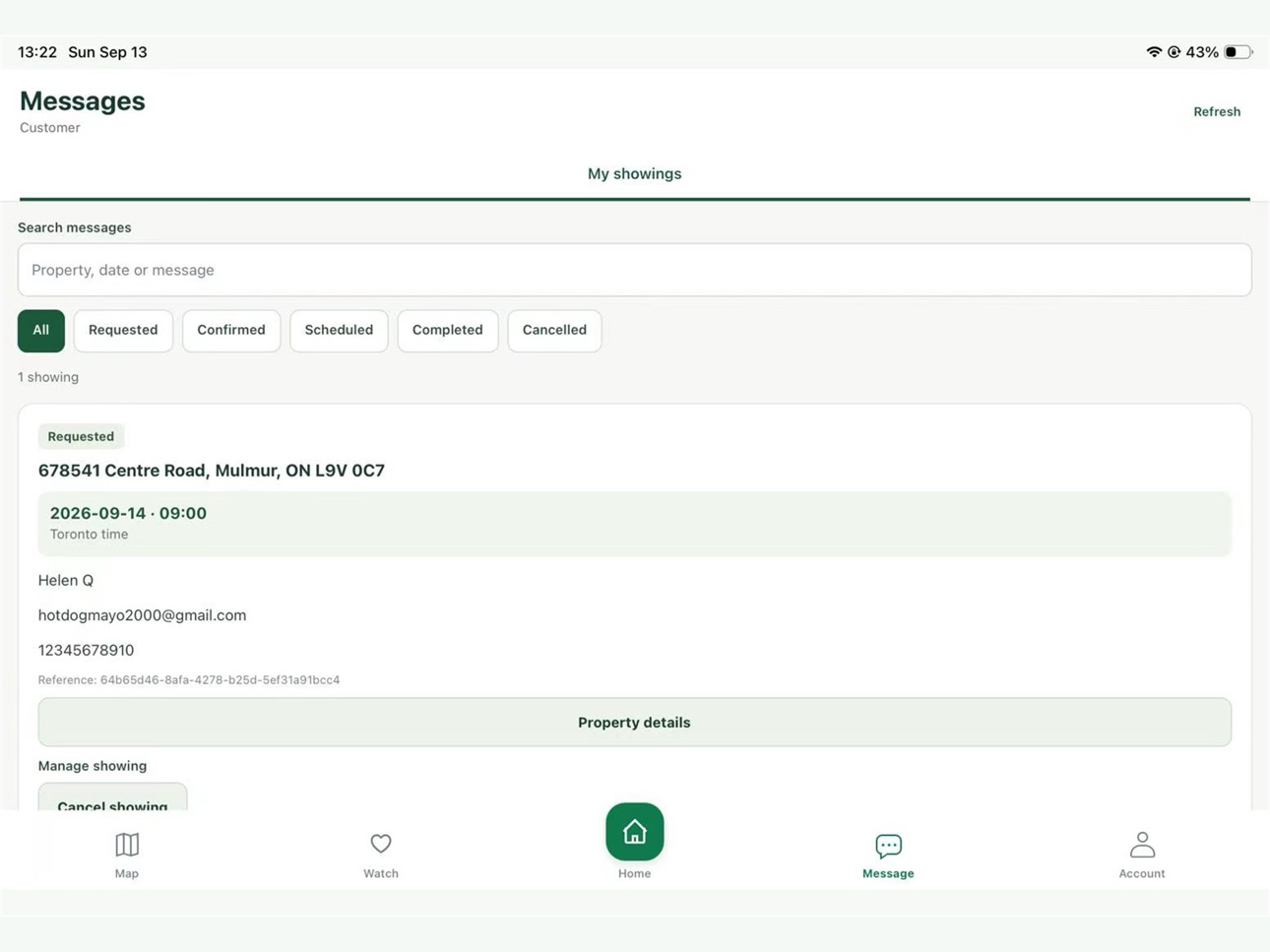
Task: Click the contact name Helen Q
Action: [66, 581]
